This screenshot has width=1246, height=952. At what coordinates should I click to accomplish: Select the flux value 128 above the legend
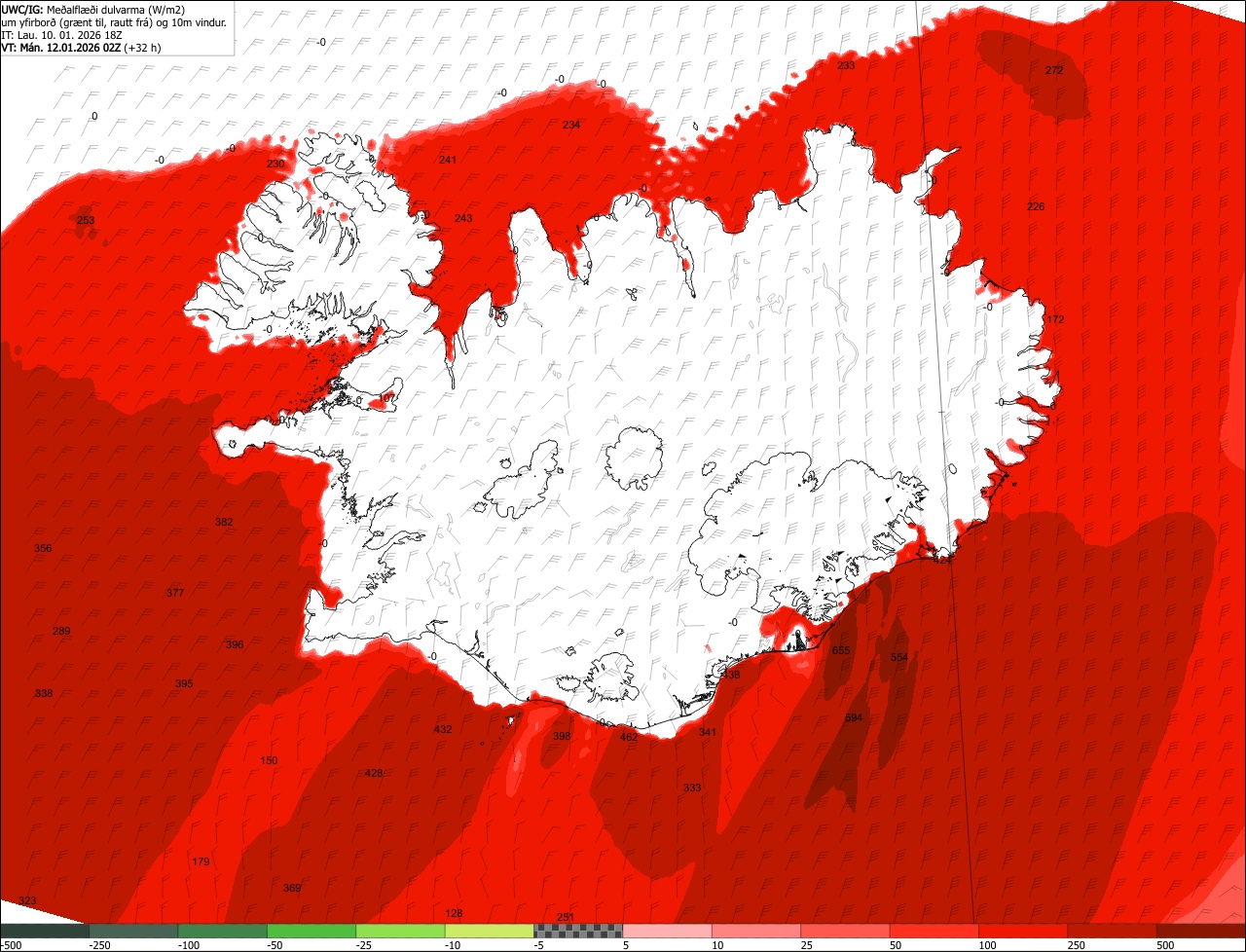click(x=454, y=913)
